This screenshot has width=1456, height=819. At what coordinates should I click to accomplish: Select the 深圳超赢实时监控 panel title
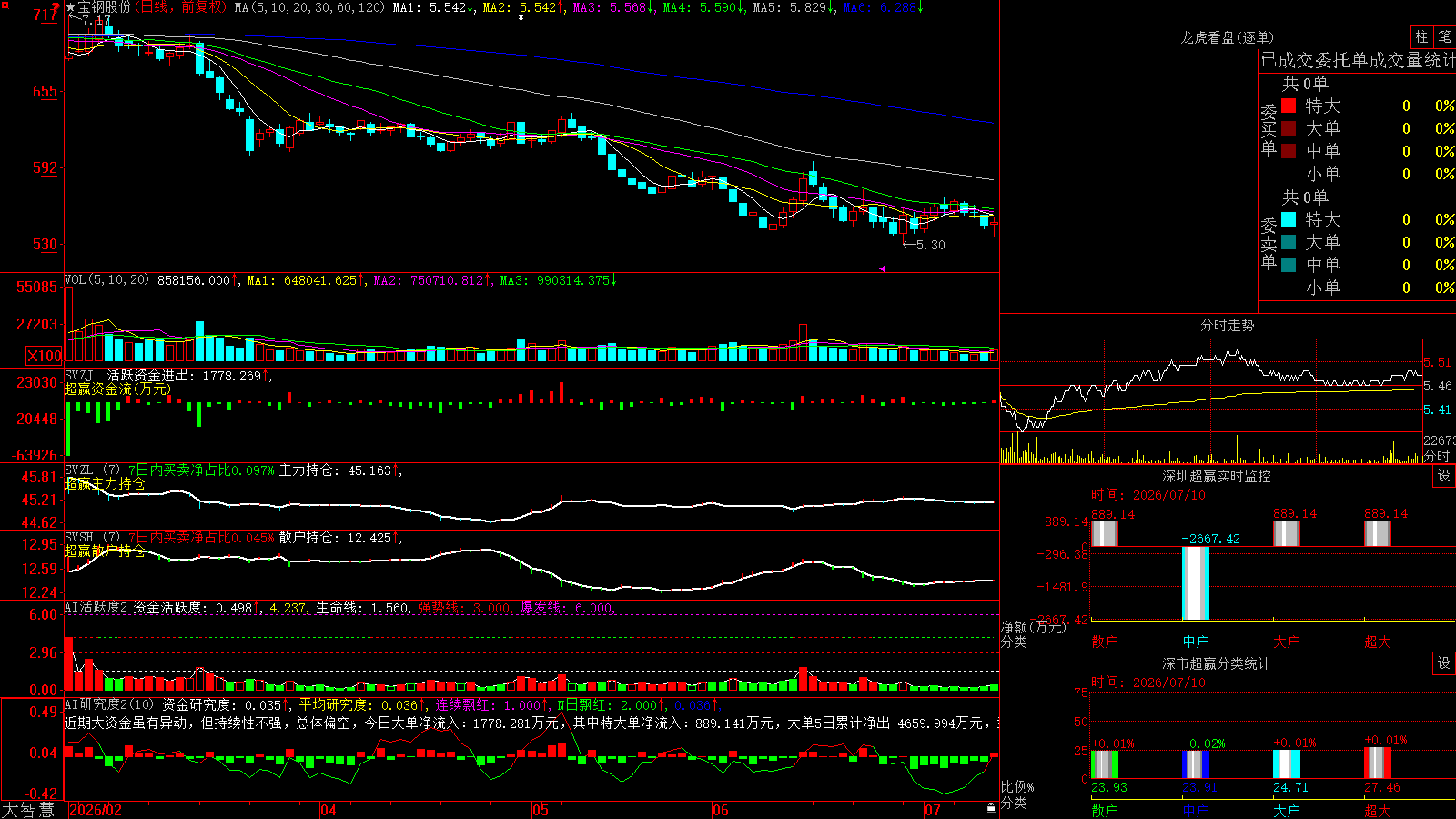(x=1217, y=476)
